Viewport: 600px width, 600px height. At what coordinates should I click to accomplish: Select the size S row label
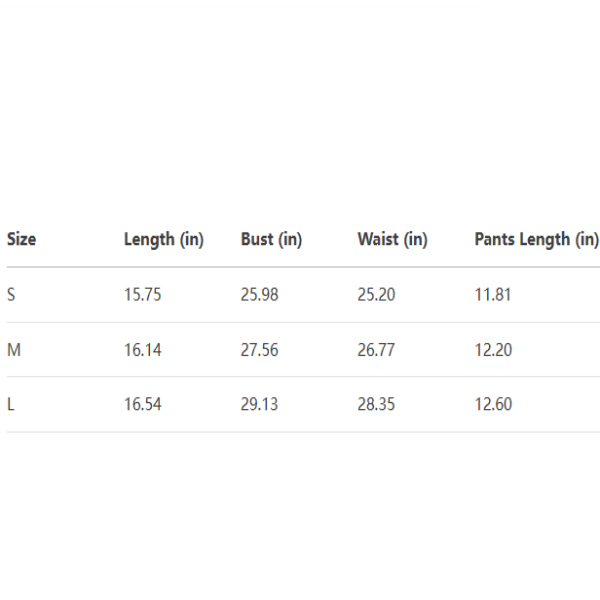click(11, 295)
